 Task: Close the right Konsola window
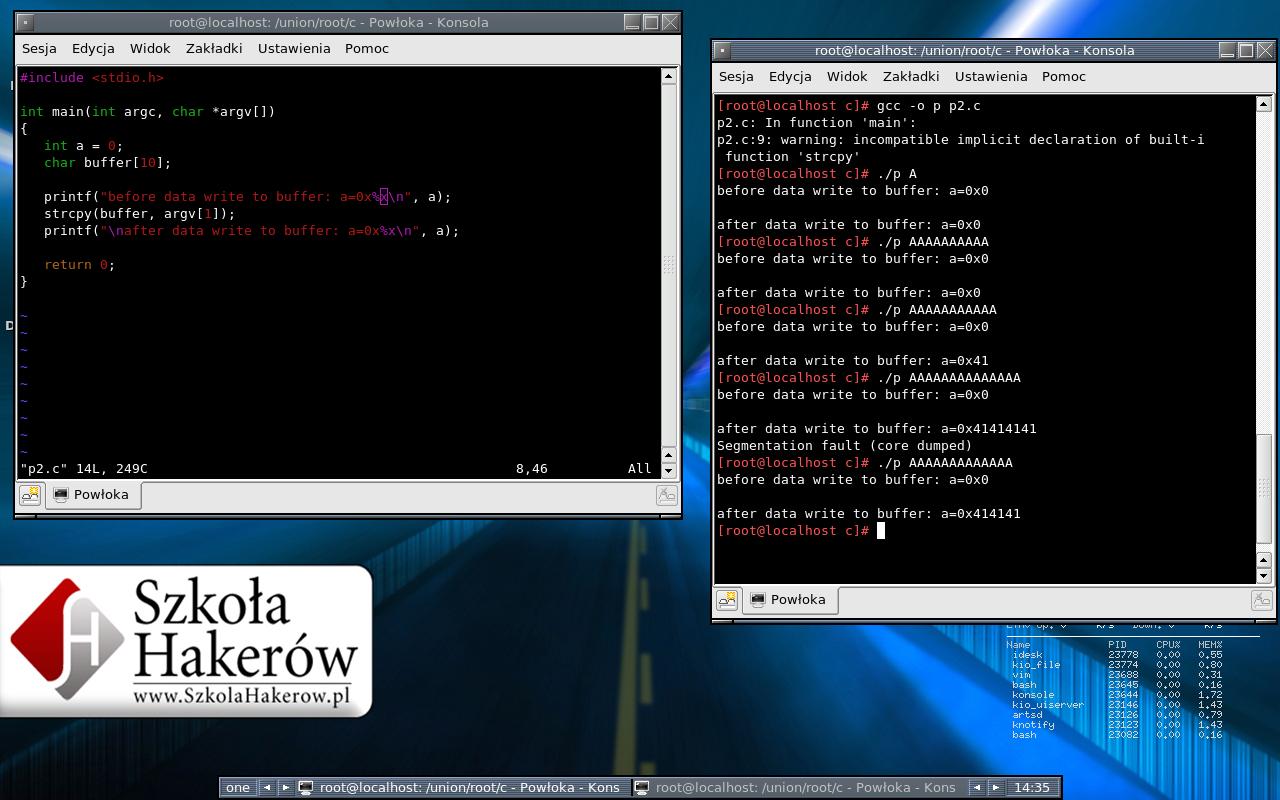1265,50
